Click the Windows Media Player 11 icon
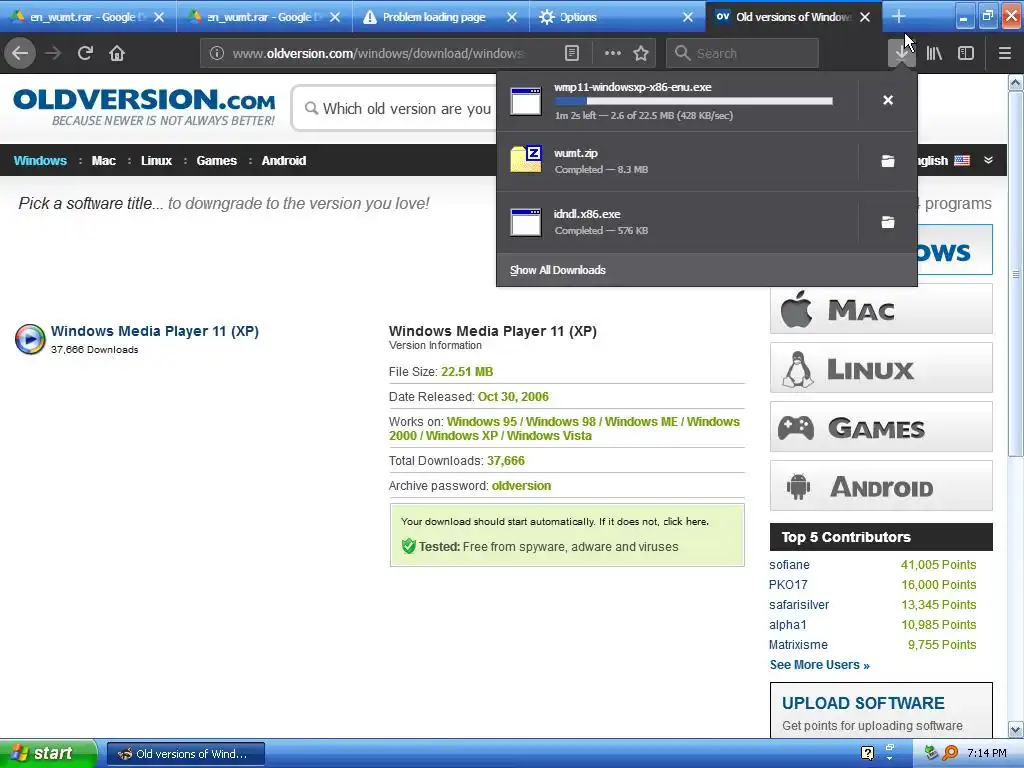 (x=30, y=339)
